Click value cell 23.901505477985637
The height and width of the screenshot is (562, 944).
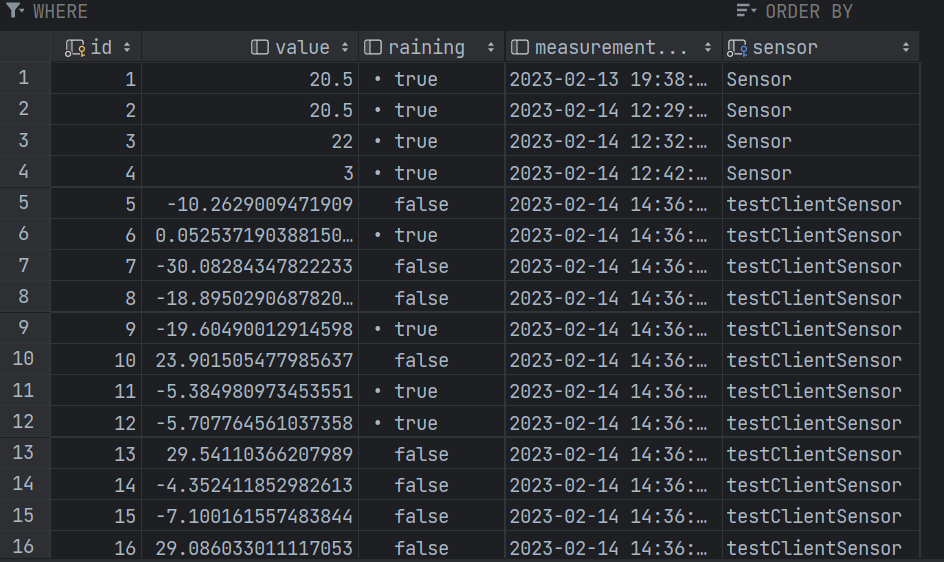click(250, 360)
